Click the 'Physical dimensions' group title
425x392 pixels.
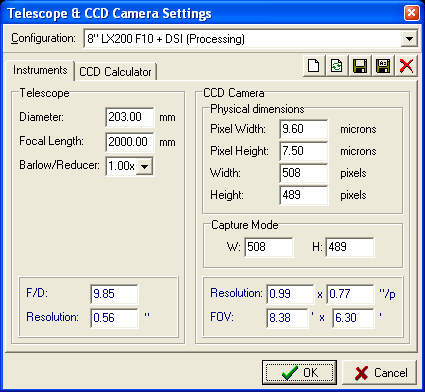coord(257,109)
